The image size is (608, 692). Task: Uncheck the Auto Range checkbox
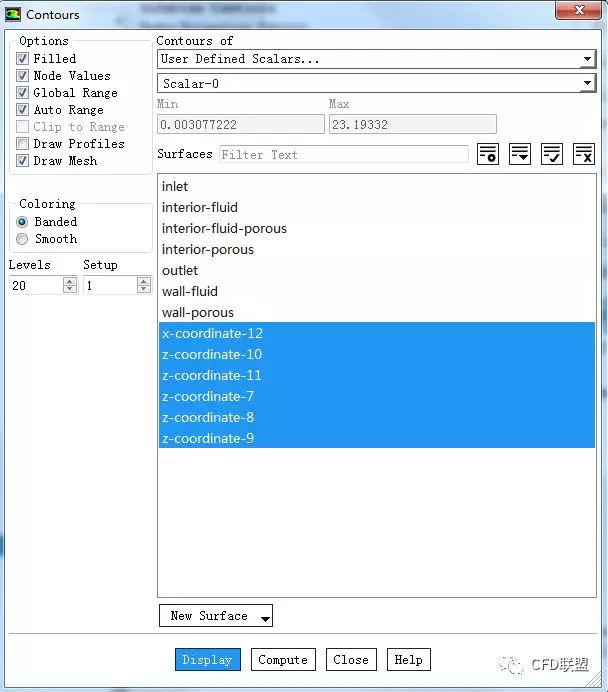(x=23, y=109)
